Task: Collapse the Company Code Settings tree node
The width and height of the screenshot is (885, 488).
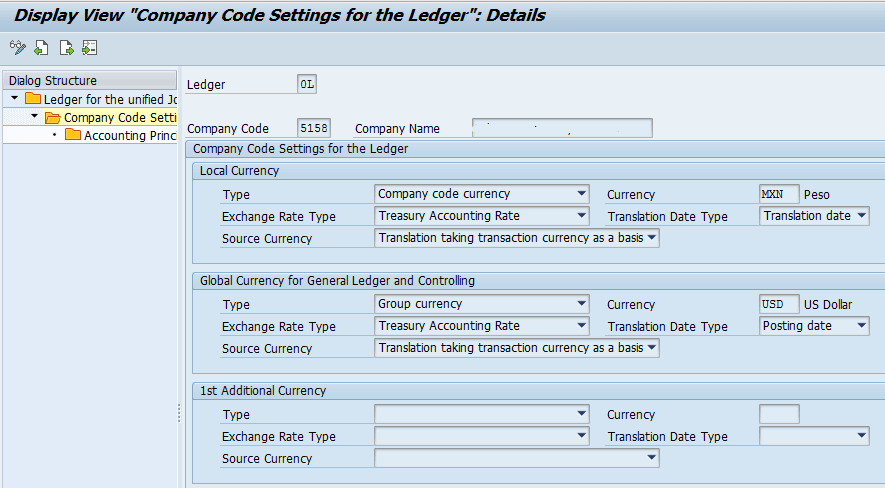Action: (34, 117)
